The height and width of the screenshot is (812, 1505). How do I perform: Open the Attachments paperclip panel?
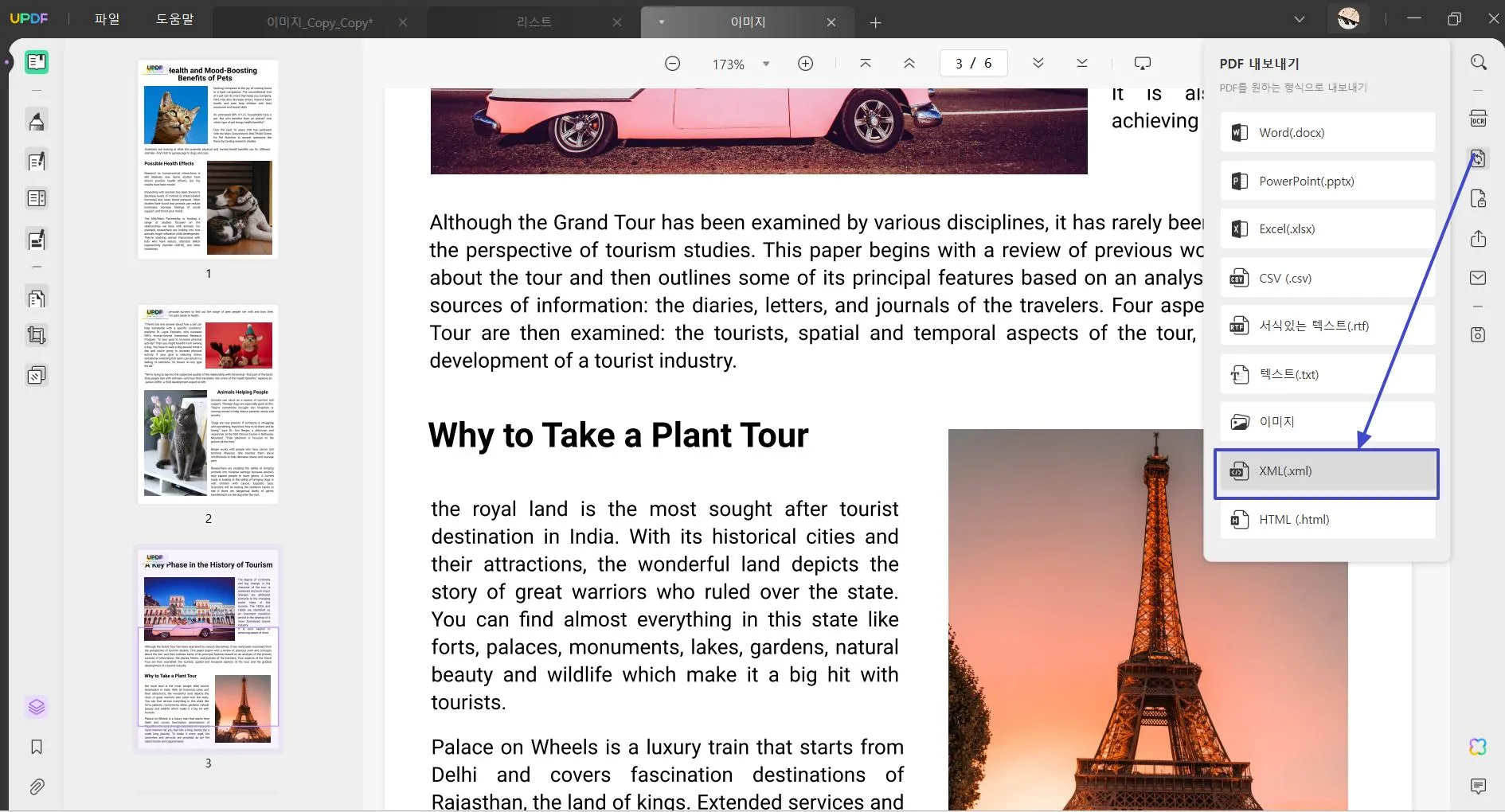[37, 787]
